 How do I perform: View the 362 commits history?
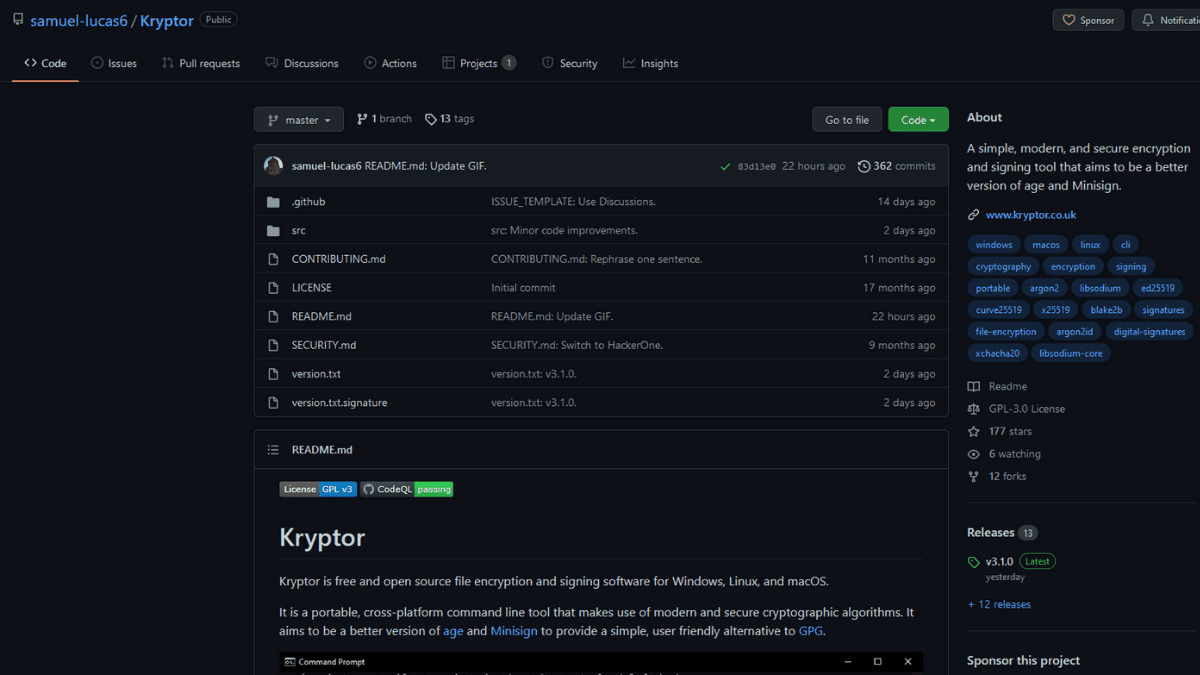click(896, 166)
